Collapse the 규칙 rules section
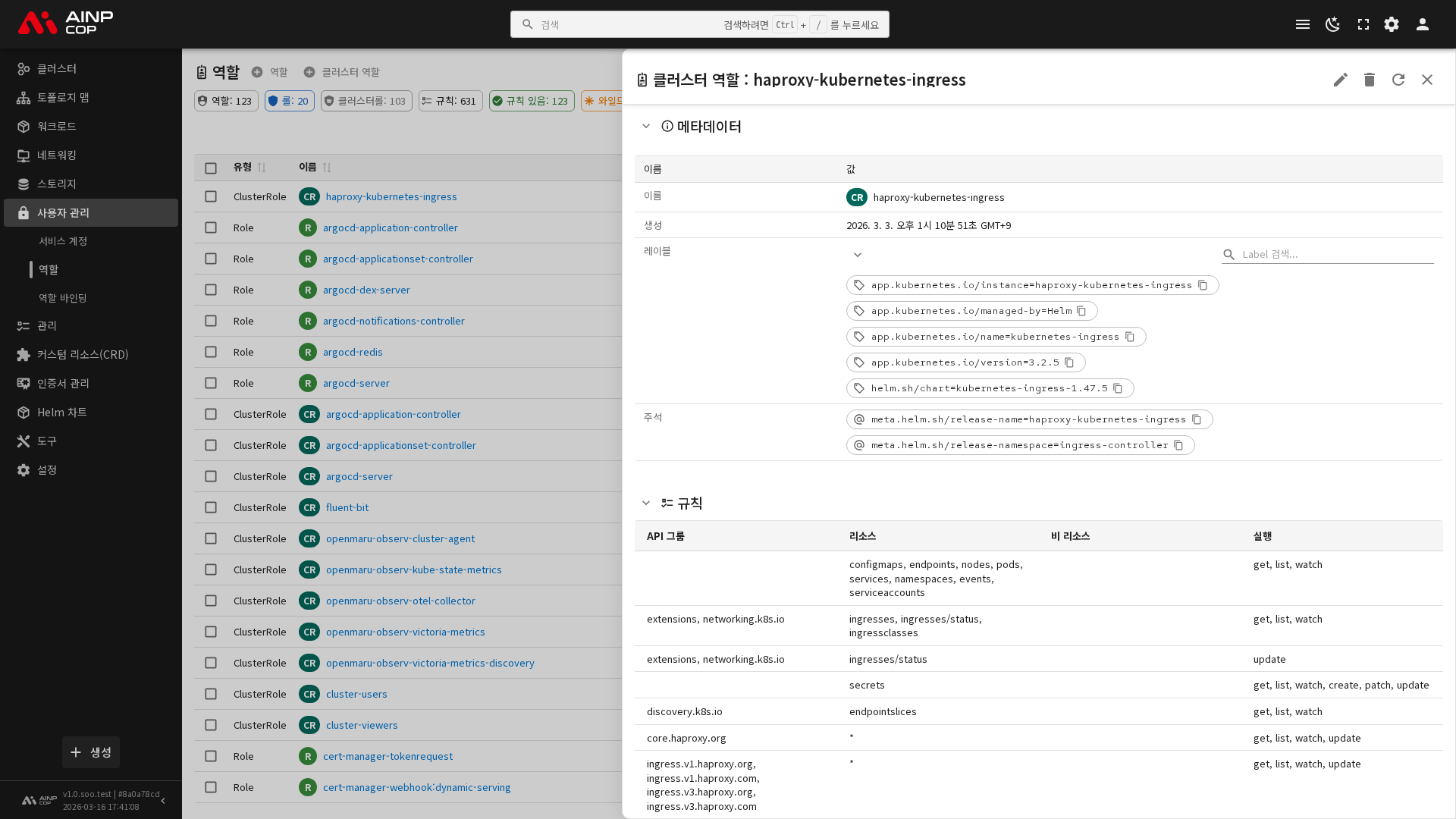The image size is (1456, 819). 646,503
